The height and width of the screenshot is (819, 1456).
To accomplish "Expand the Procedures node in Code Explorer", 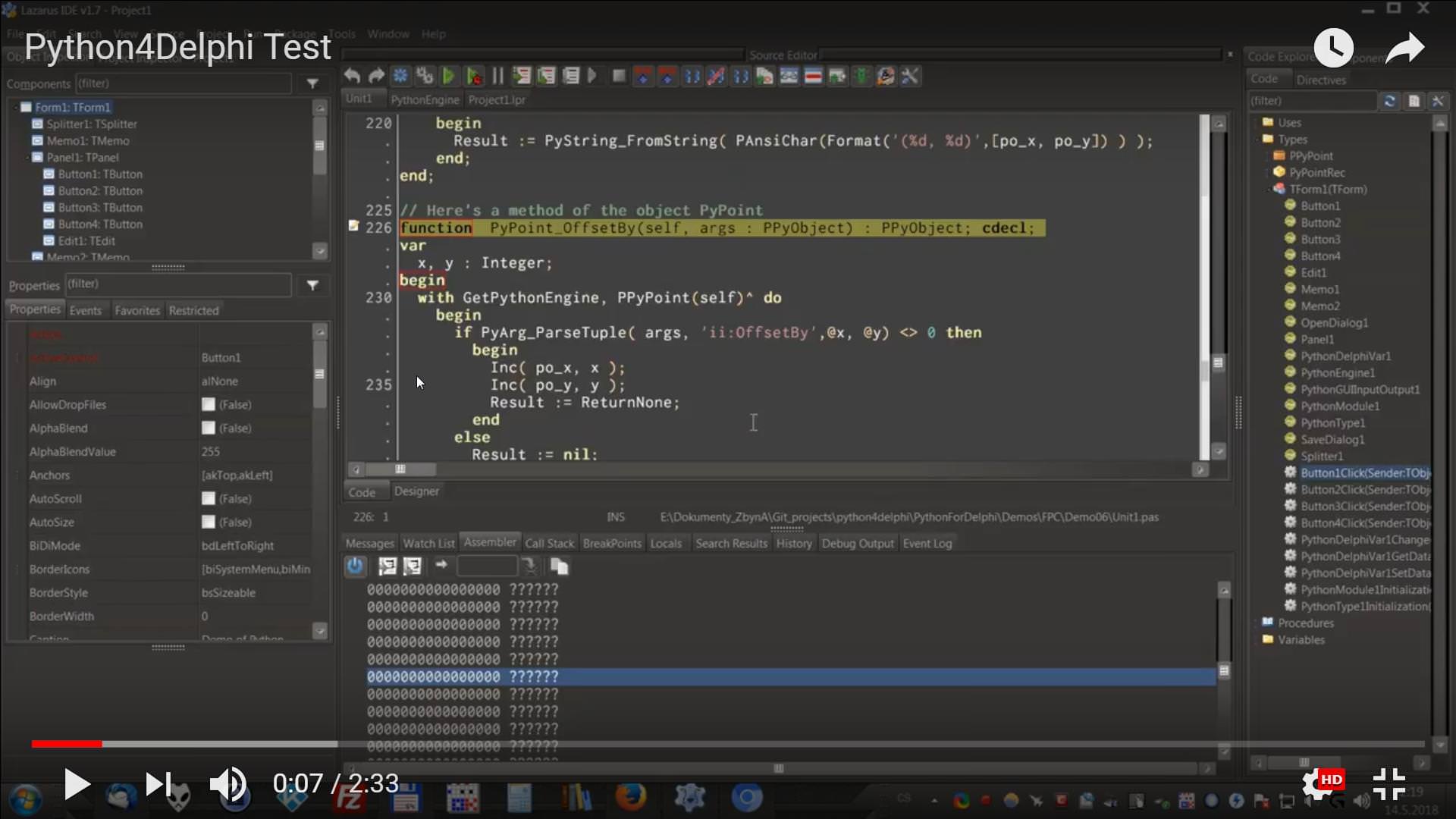I will point(1256,623).
